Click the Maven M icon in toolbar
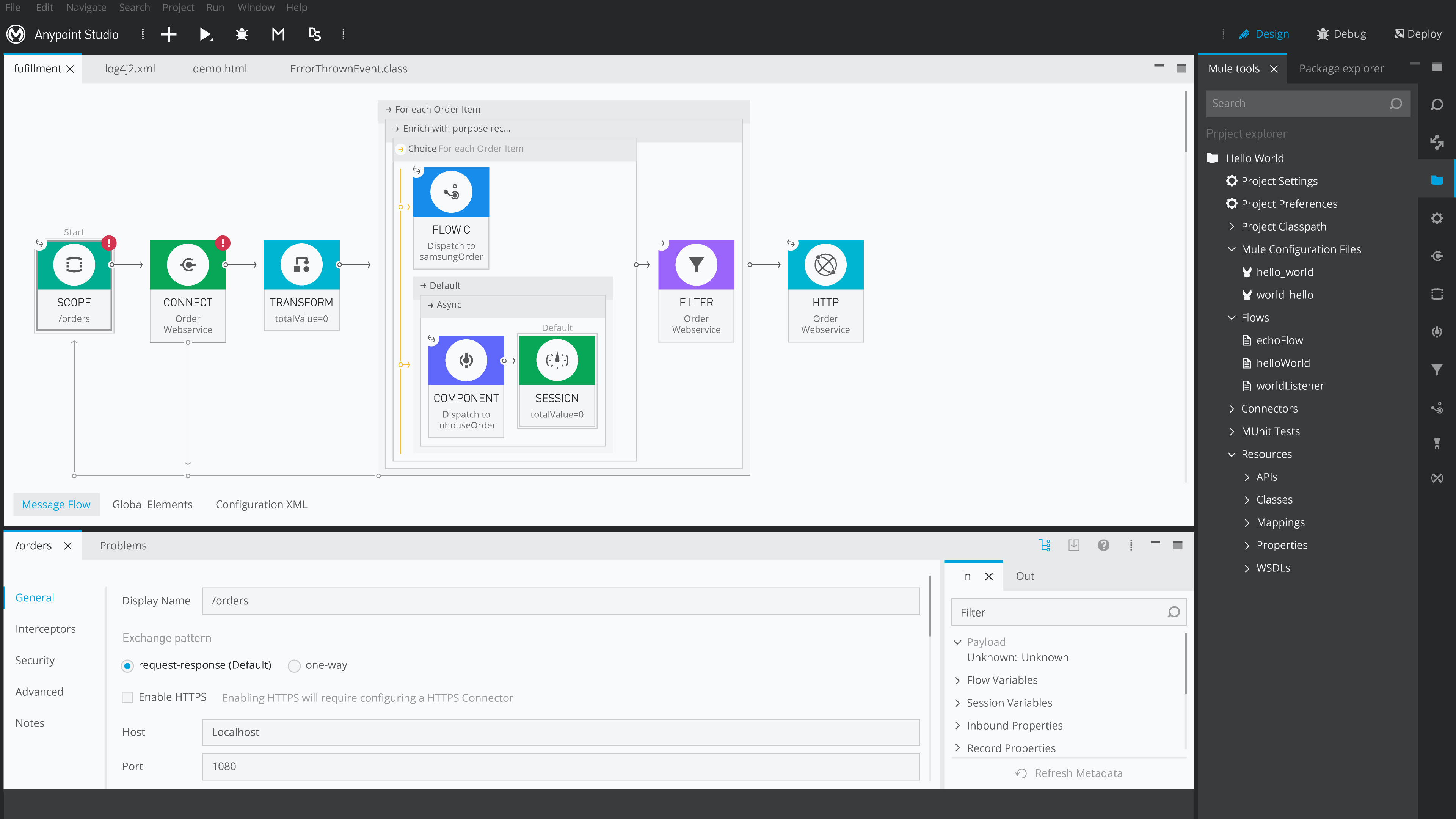 (278, 35)
